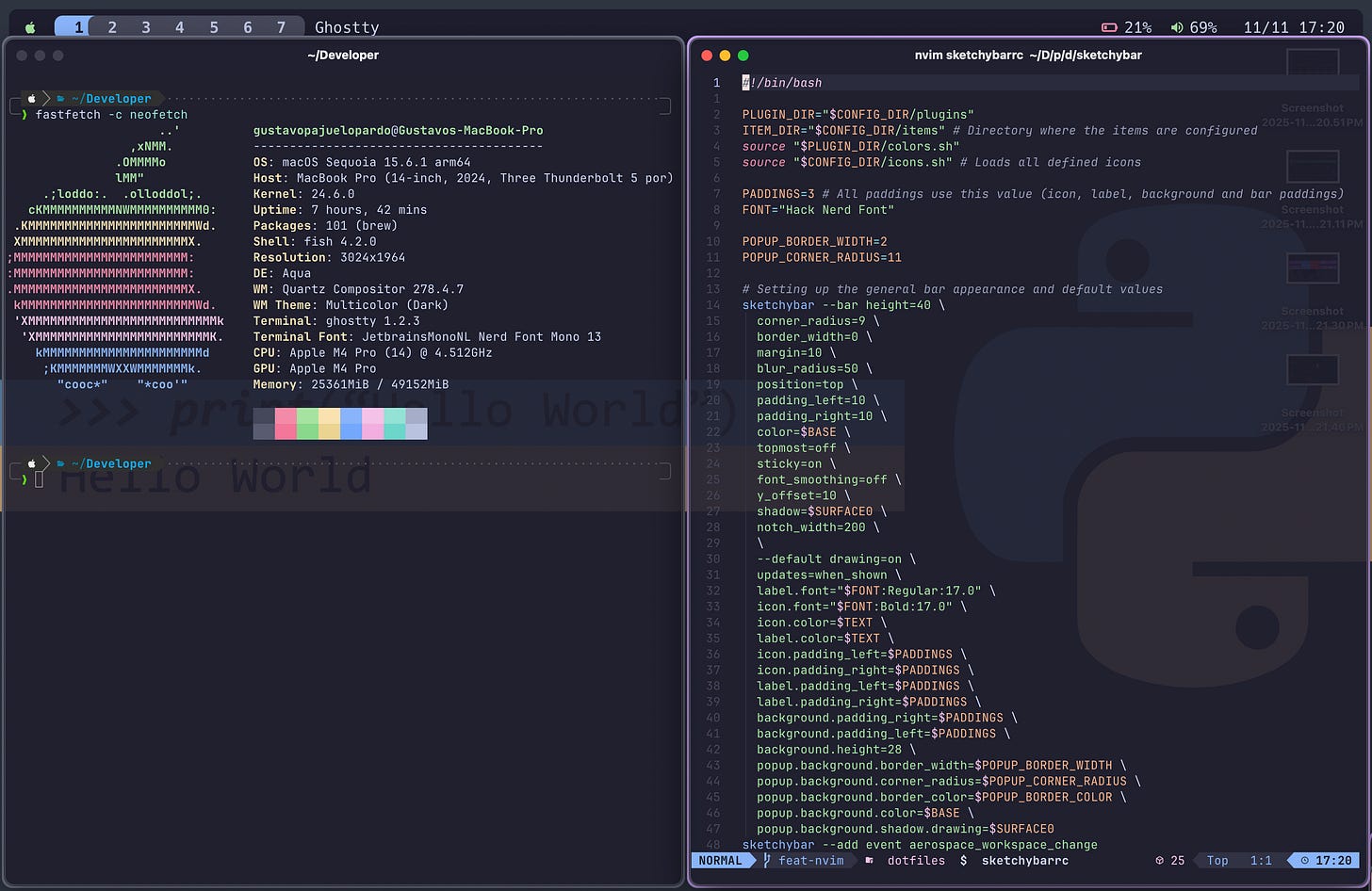Switch to workspace 3 in the top bar
Viewport: 1372px width, 891px height.
click(146, 27)
